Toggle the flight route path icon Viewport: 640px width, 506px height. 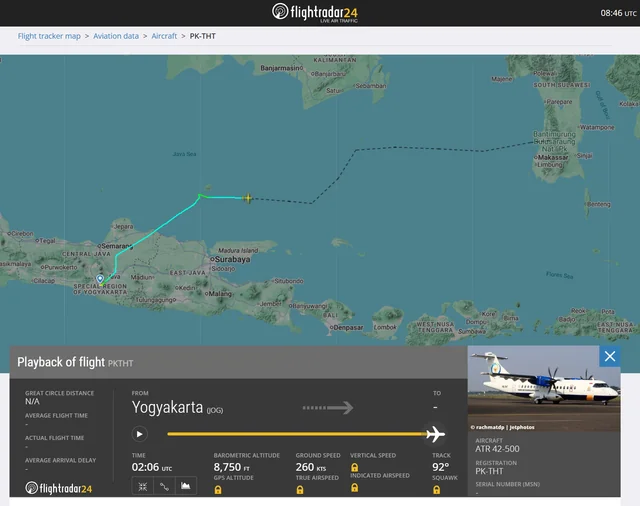pyautogui.click(x=164, y=486)
